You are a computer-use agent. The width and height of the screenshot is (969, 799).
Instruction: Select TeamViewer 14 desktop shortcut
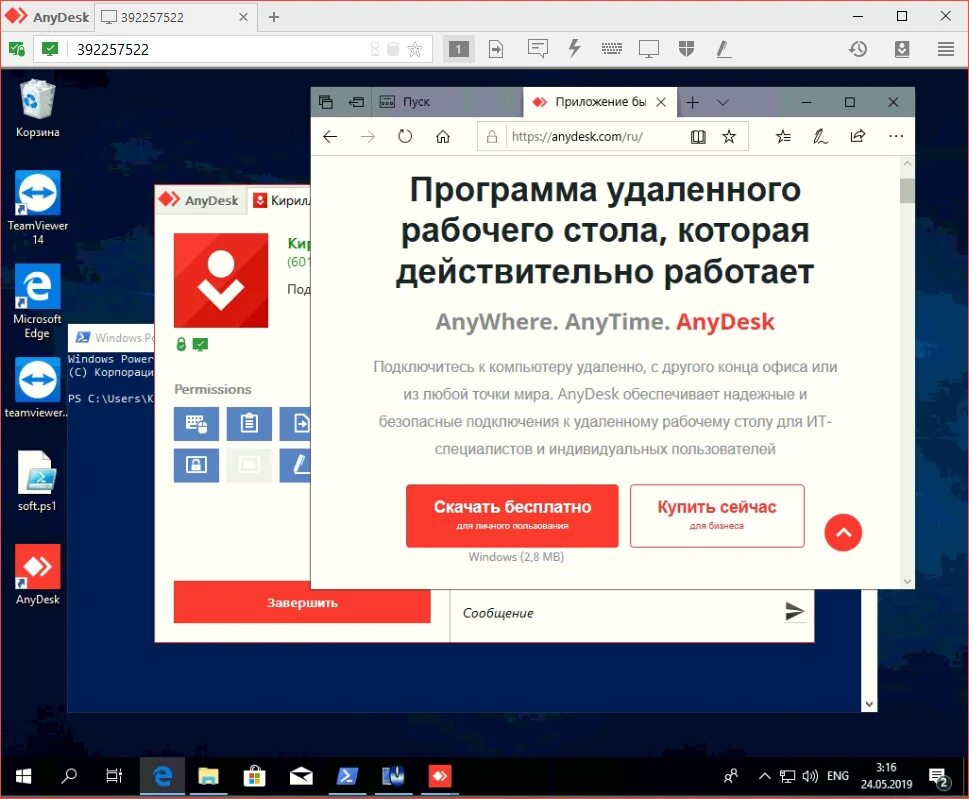(x=37, y=208)
